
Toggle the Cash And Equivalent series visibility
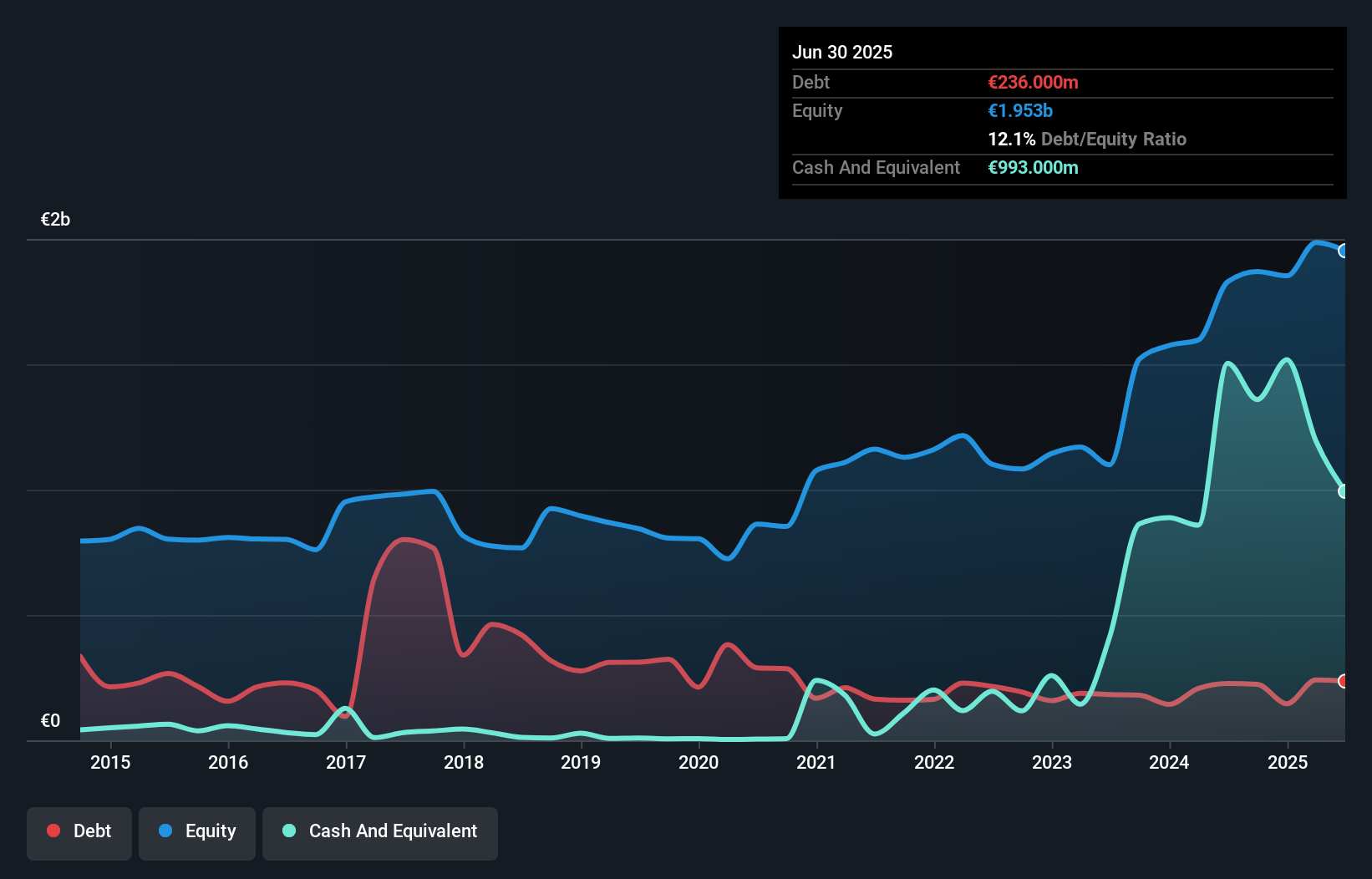click(x=380, y=832)
